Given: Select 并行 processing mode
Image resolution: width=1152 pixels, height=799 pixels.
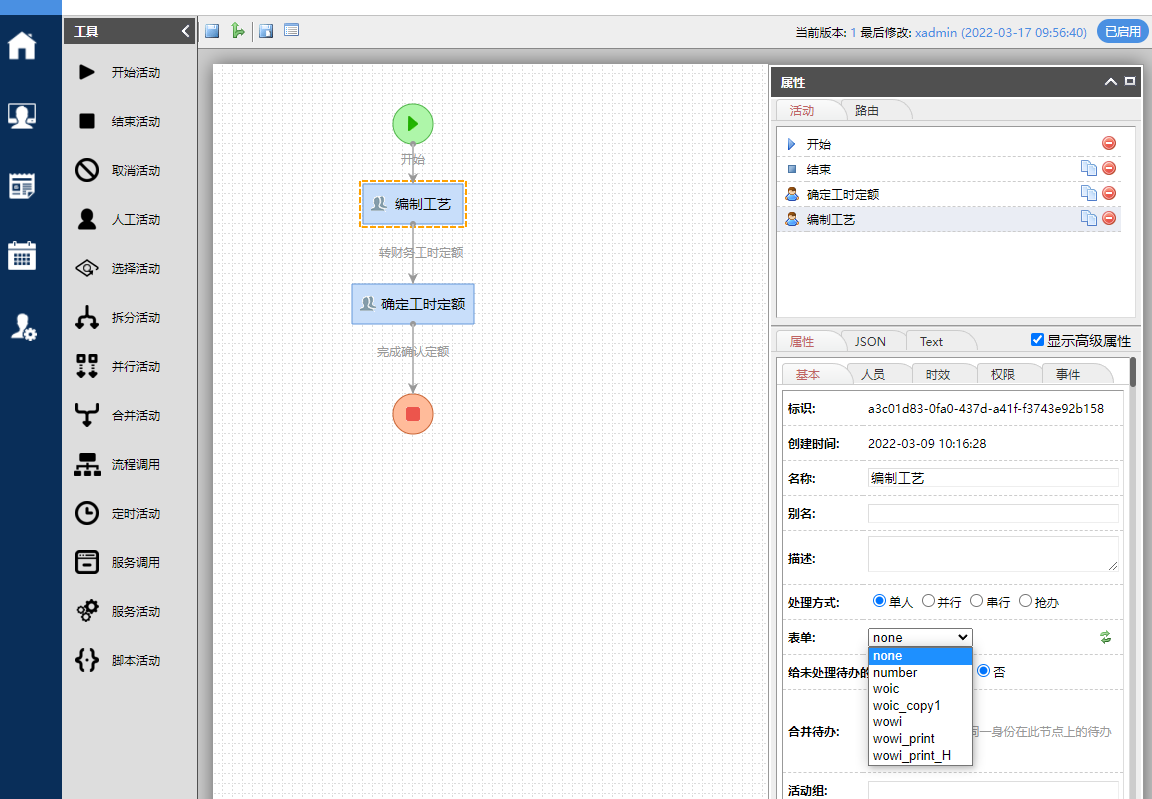Looking at the screenshot, I should (x=928, y=601).
